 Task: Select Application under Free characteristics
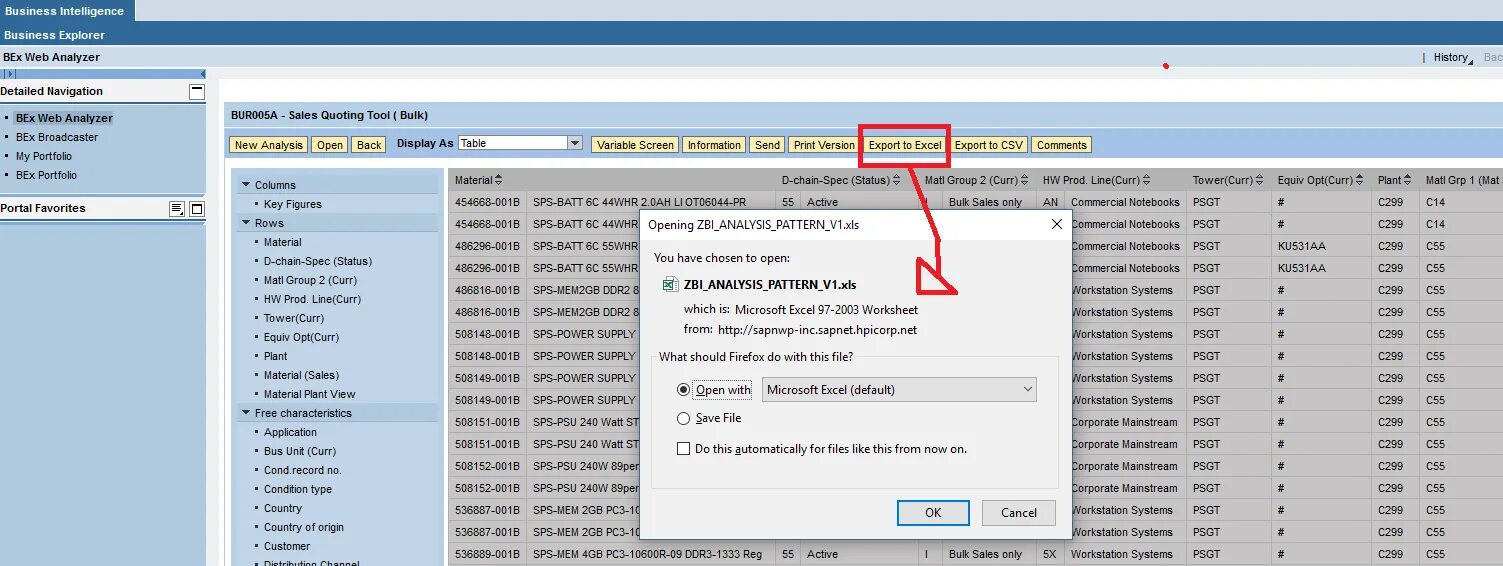coord(290,432)
